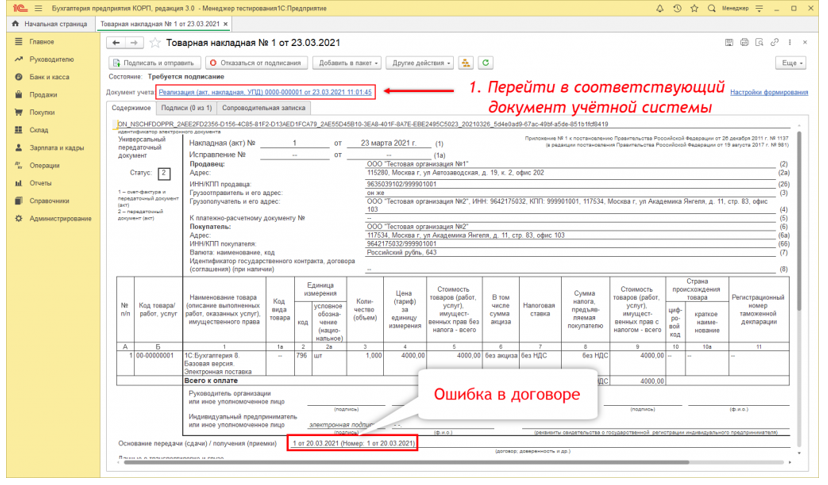Open the notifications bell
This screenshot has width=828, height=485.
[x=660, y=8]
